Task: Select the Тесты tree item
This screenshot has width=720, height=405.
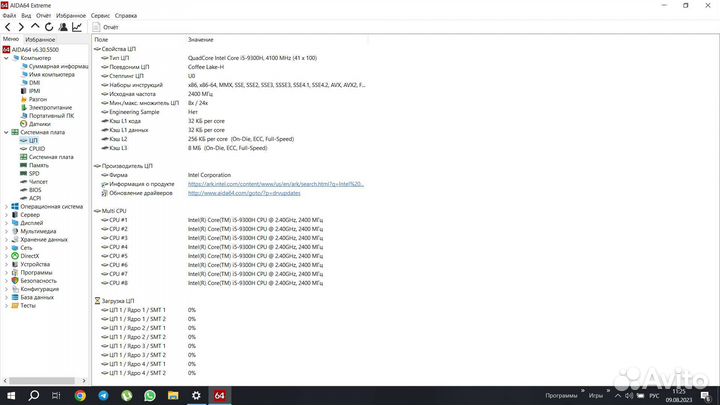Action: pos(24,306)
